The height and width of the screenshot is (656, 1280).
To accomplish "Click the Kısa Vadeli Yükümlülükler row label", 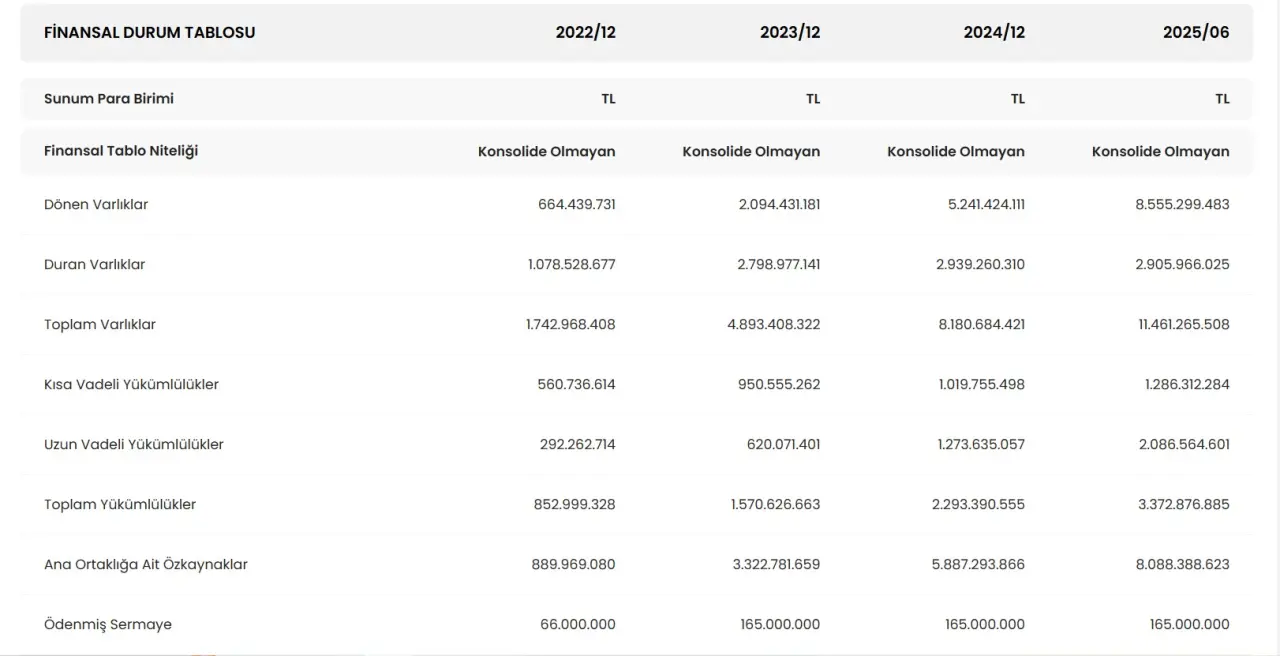I will (131, 384).
